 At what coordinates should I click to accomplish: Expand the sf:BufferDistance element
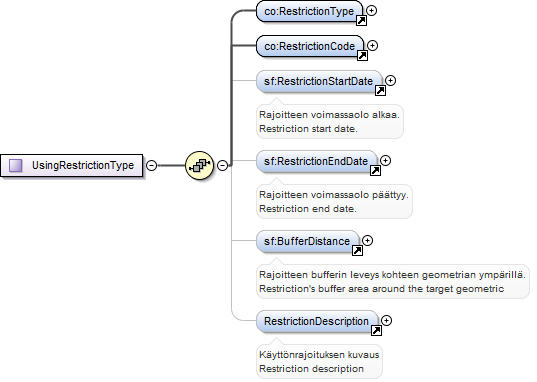pos(368,241)
